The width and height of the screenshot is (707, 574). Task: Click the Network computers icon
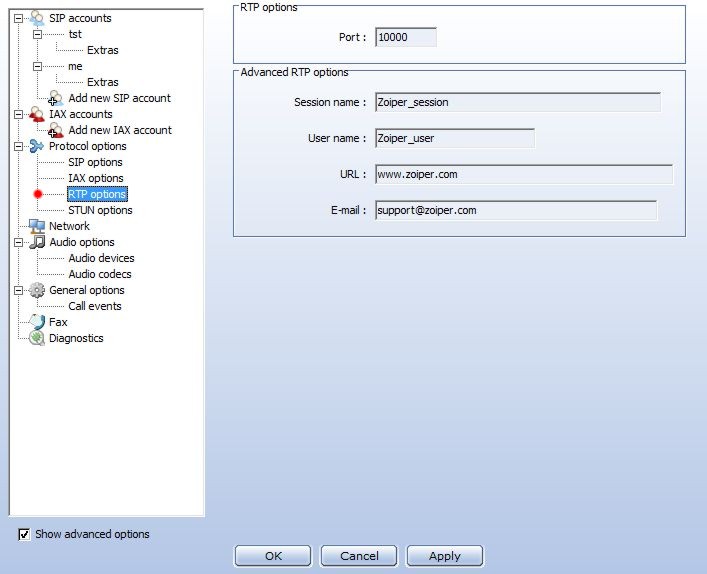tap(37, 226)
